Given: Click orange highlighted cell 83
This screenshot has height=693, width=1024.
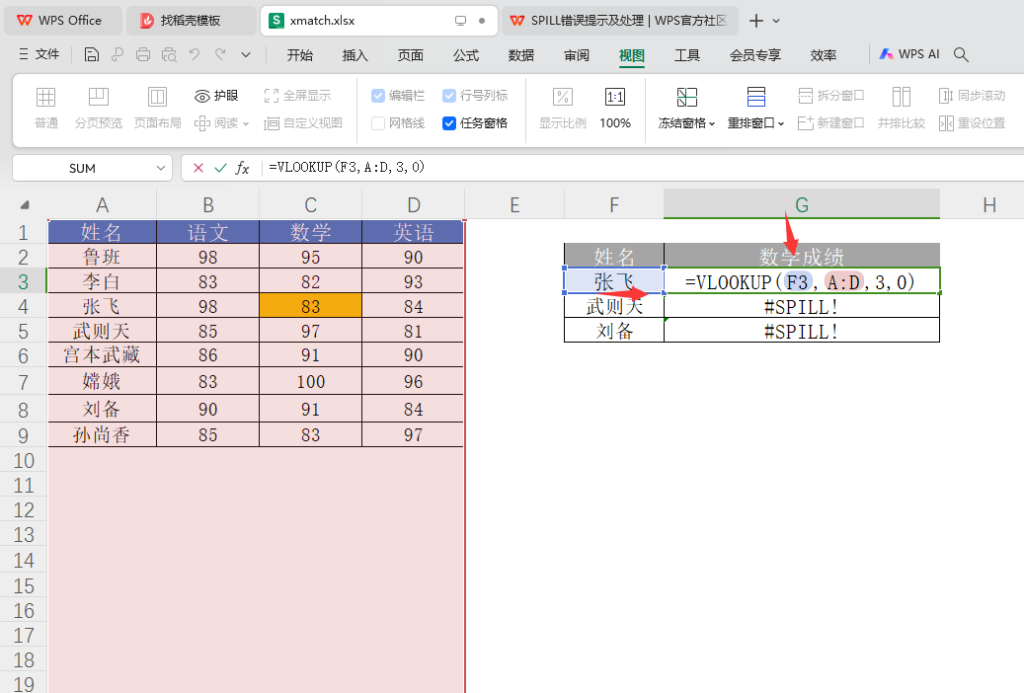Looking at the screenshot, I should (310, 306).
